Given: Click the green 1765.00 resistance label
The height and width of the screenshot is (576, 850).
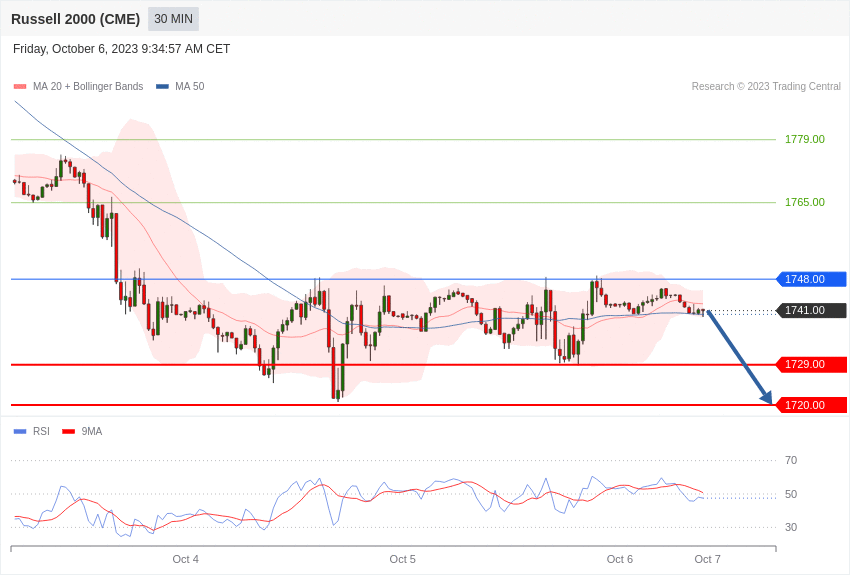Looking at the screenshot, I should 805,202.
